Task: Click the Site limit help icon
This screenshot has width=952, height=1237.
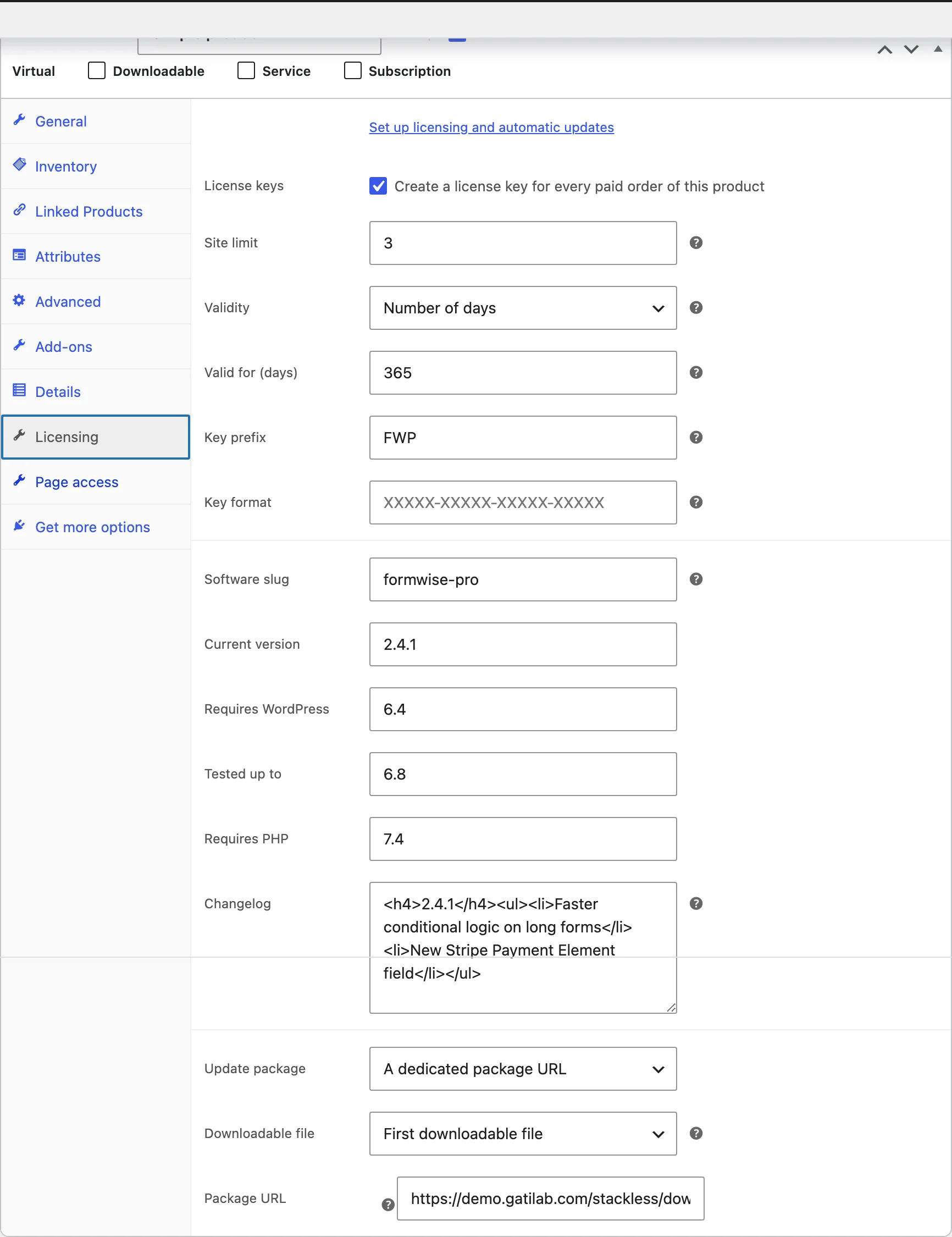Action: click(696, 243)
